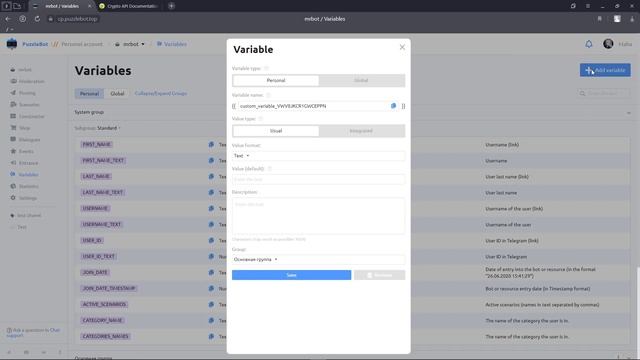Image resolution: width=640 pixels, height=360 pixels.
Task: Copy LAST_NAME variable icon
Action: coord(211,176)
